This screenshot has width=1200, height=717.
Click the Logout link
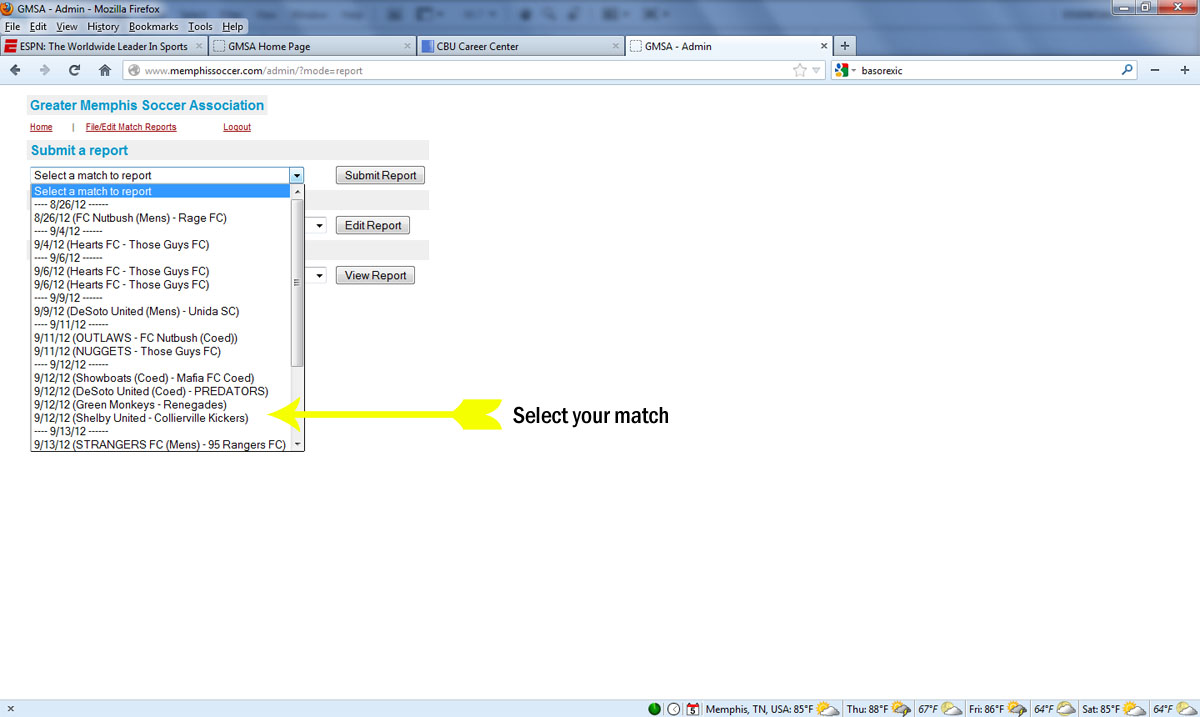[237, 127]
